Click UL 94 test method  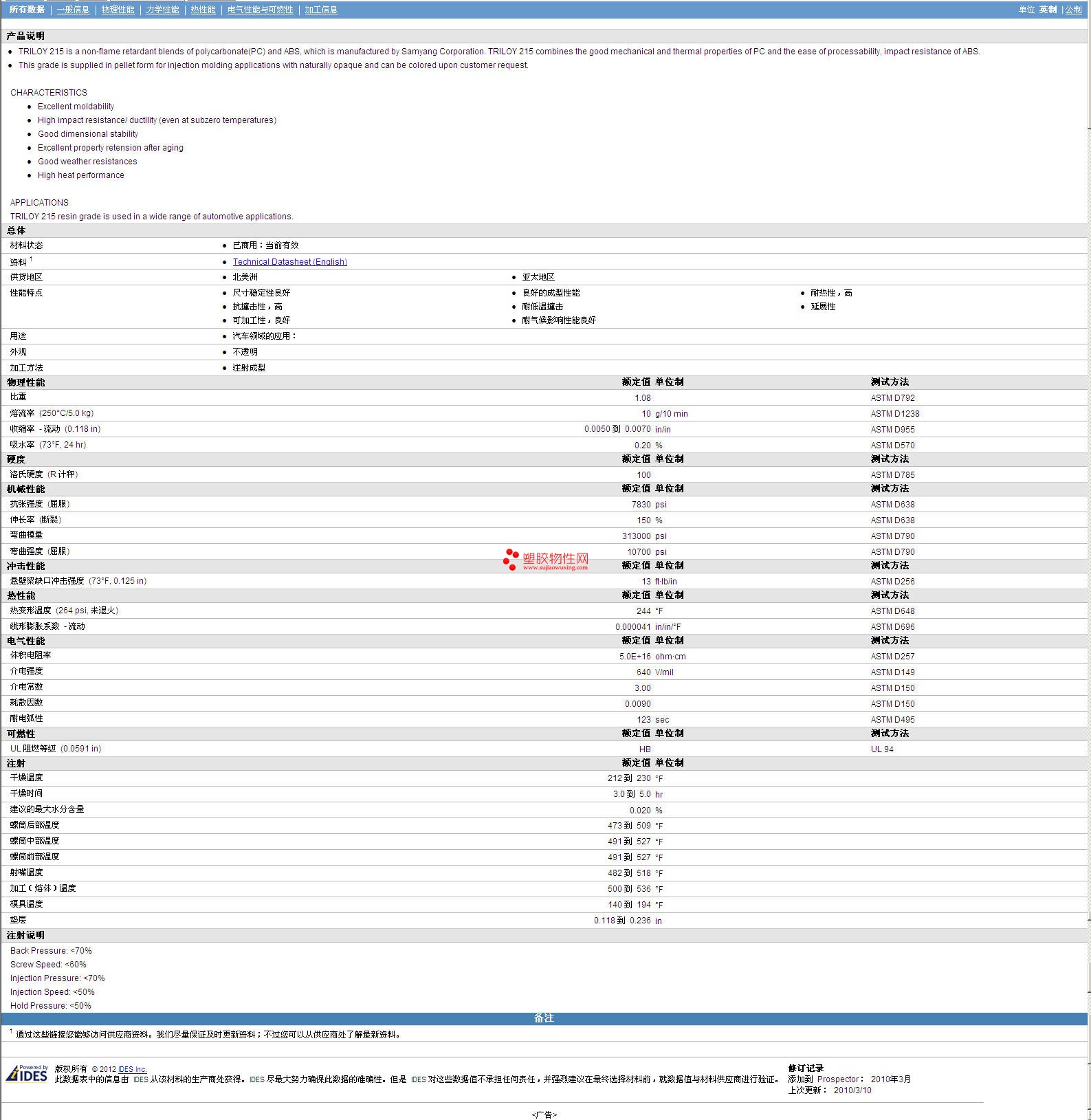coord(882,749)
